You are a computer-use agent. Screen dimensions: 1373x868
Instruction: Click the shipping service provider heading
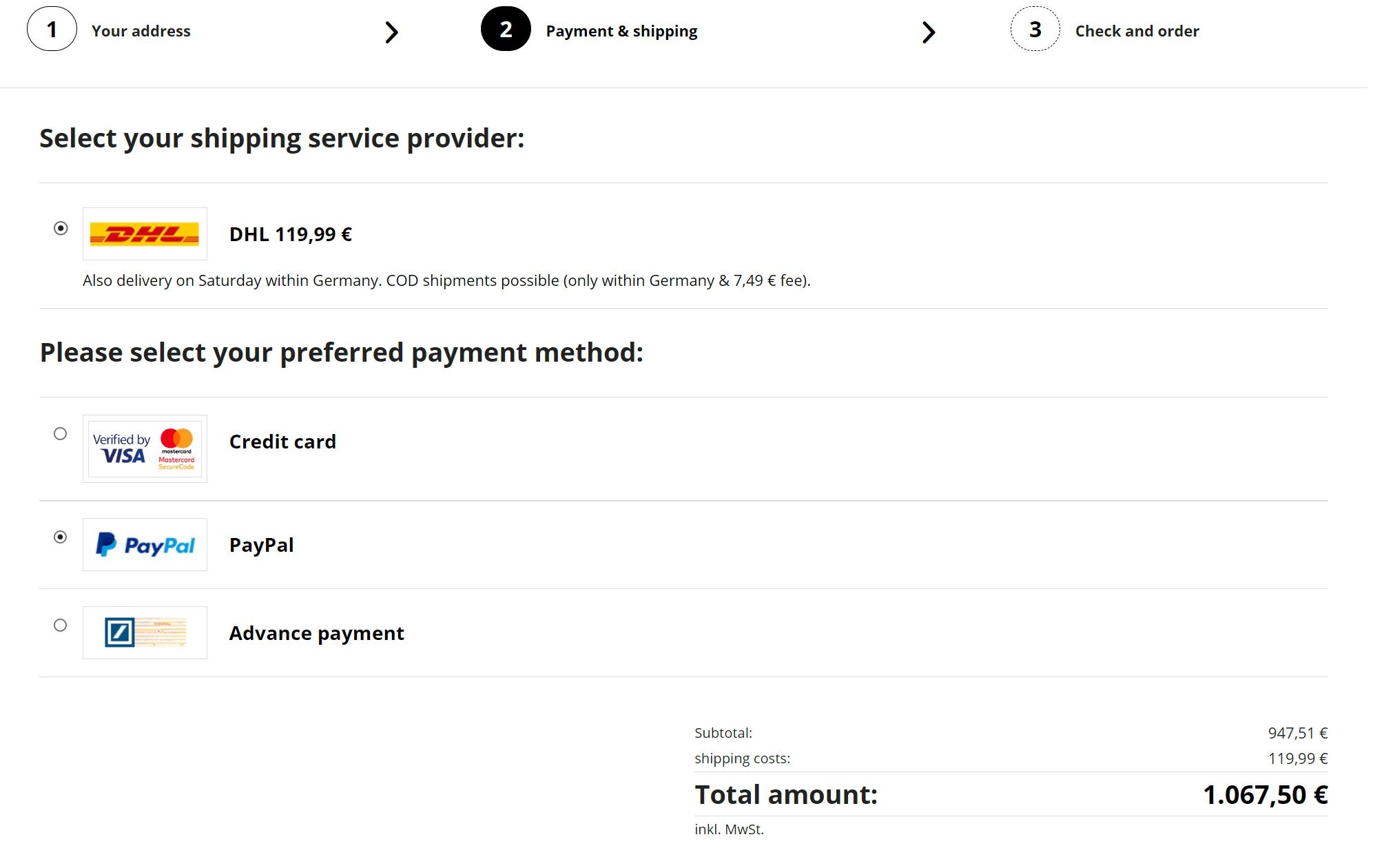coord(282,138)
